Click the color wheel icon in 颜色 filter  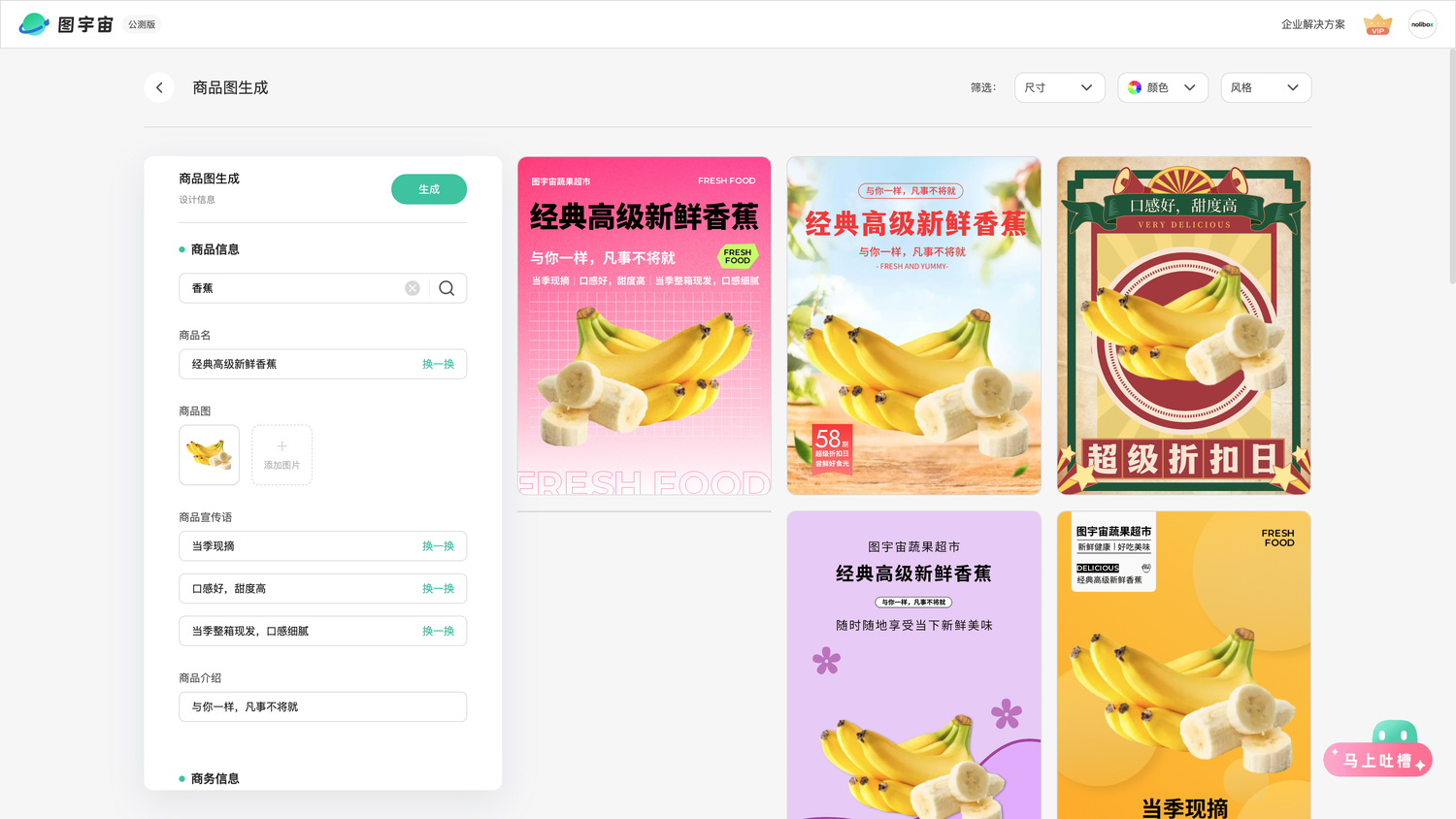click(x=1135, y=87)
